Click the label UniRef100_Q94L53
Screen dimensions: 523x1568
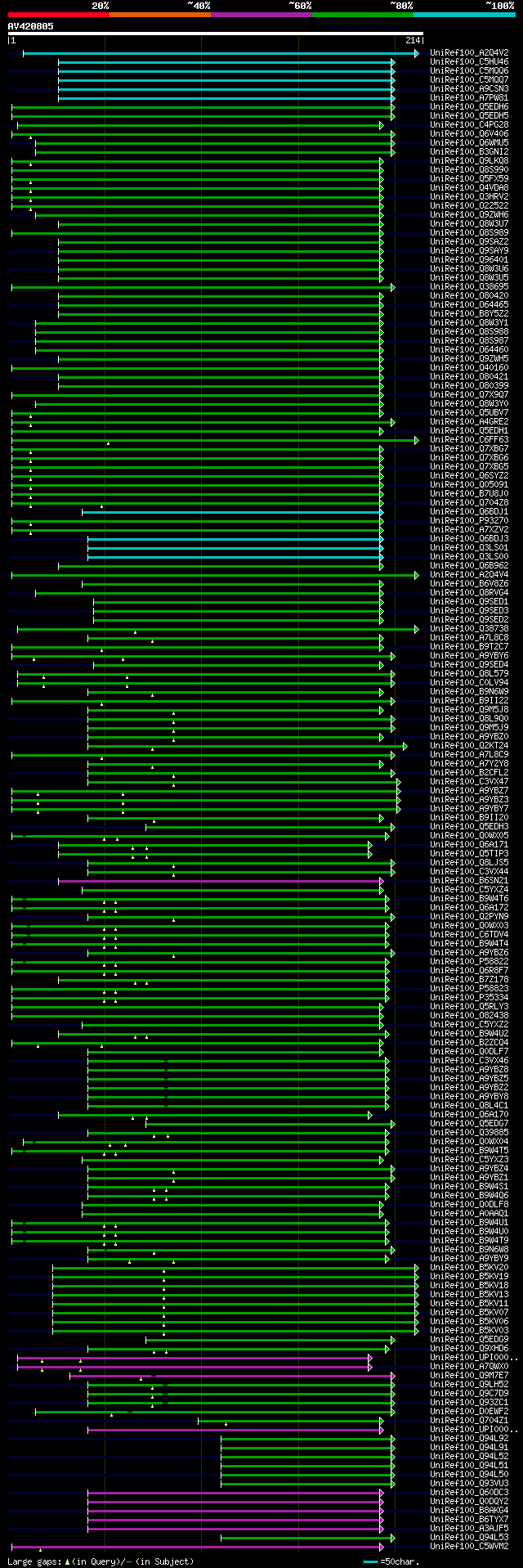coord(469,1537)
